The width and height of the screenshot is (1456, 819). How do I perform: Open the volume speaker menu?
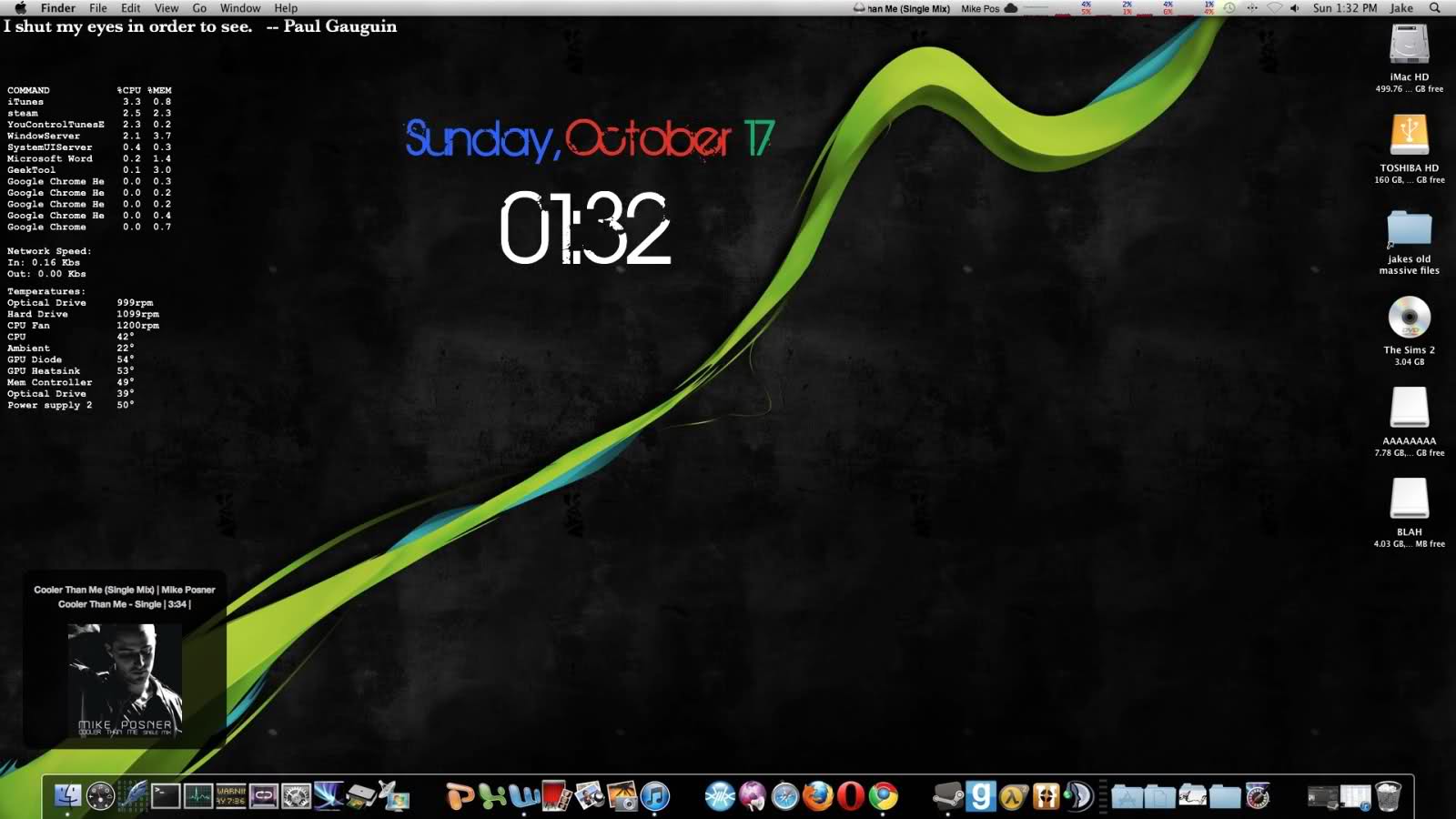point(1295,8)
